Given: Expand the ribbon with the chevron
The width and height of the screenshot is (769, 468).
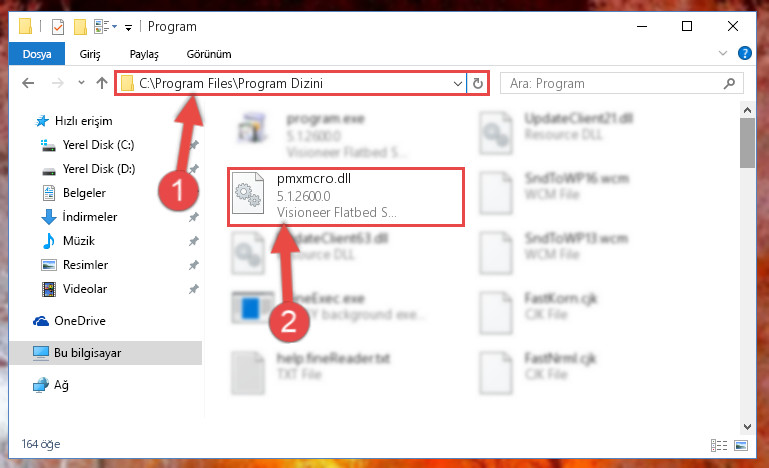Looking at the screenshot, I should 722,53.
